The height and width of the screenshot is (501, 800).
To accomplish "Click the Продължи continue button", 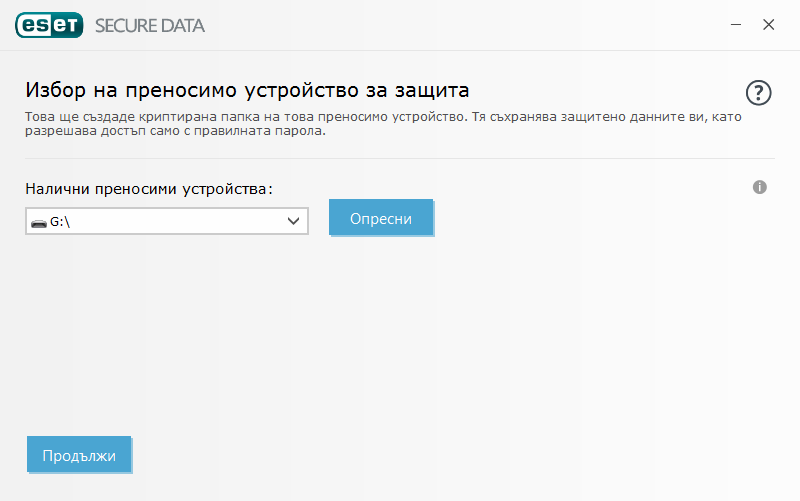I will [79, 454].
